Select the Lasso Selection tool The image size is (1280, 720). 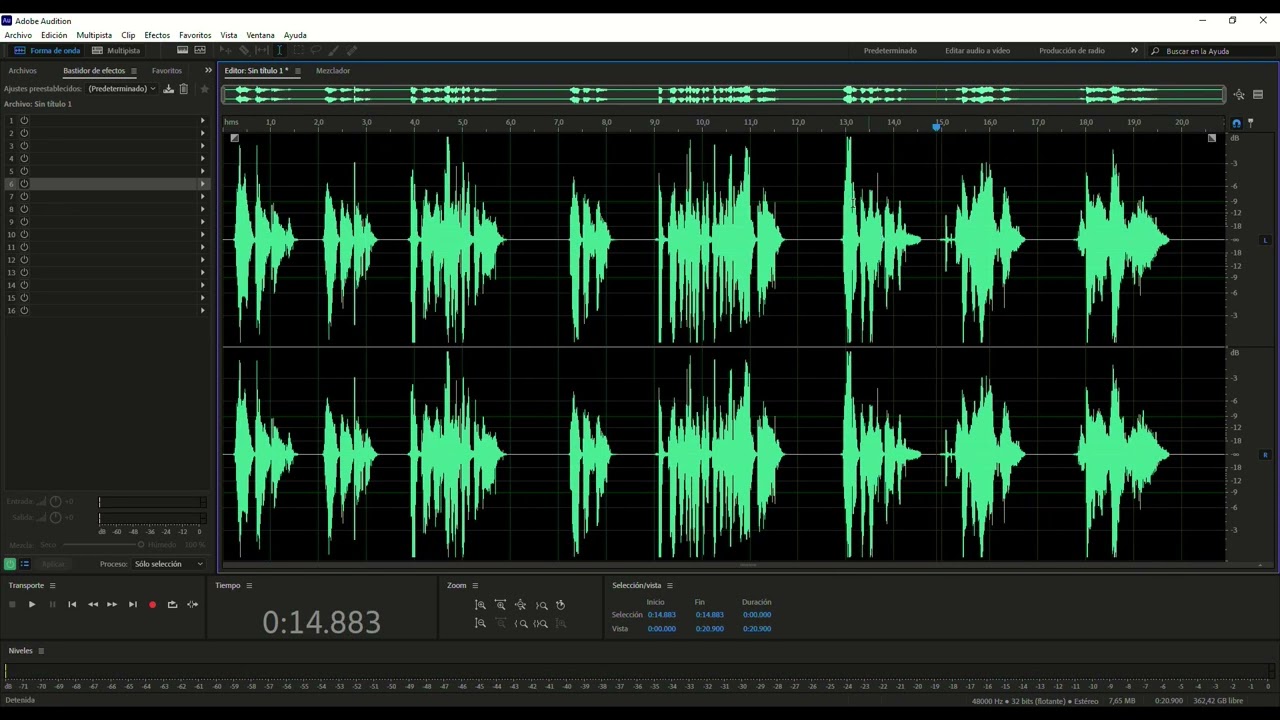[315, 50]
